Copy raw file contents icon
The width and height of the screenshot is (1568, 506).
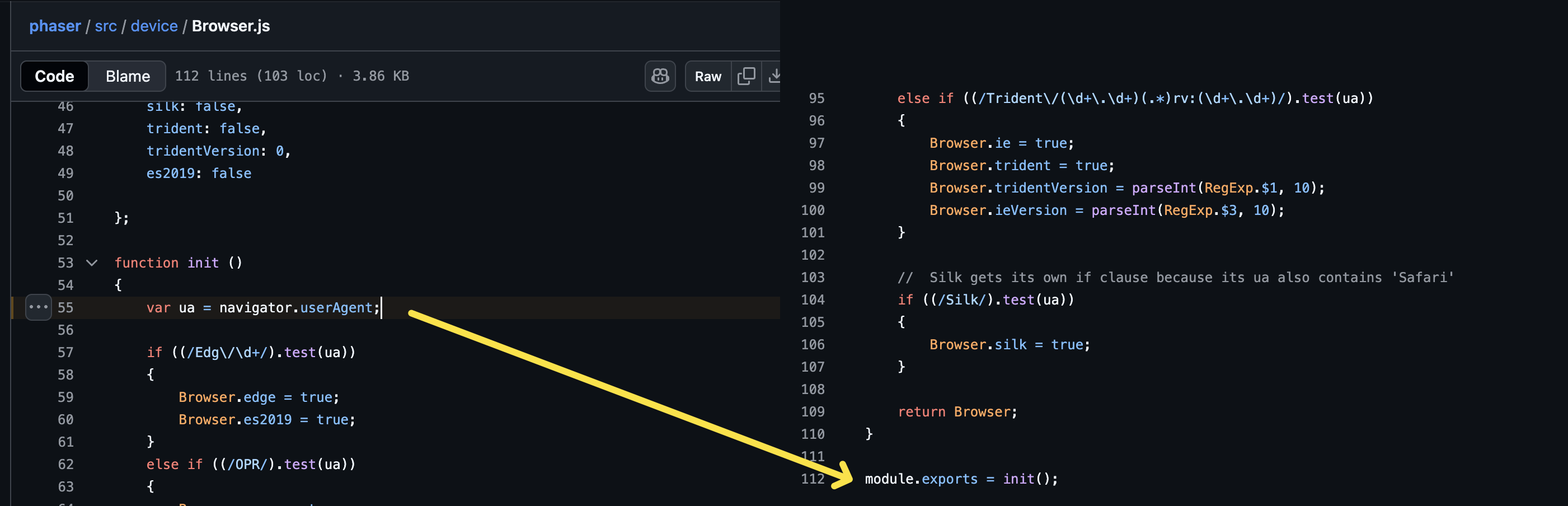click(745, 76)
